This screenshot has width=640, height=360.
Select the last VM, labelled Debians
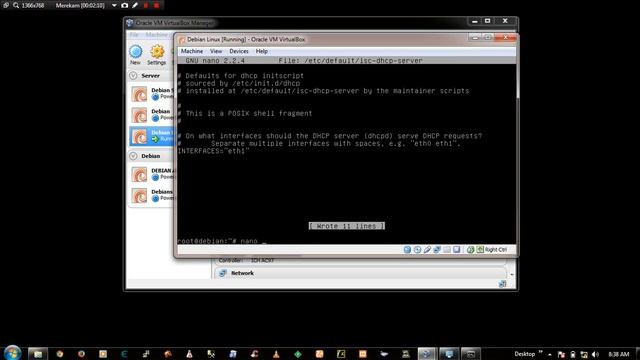(152, 195)
